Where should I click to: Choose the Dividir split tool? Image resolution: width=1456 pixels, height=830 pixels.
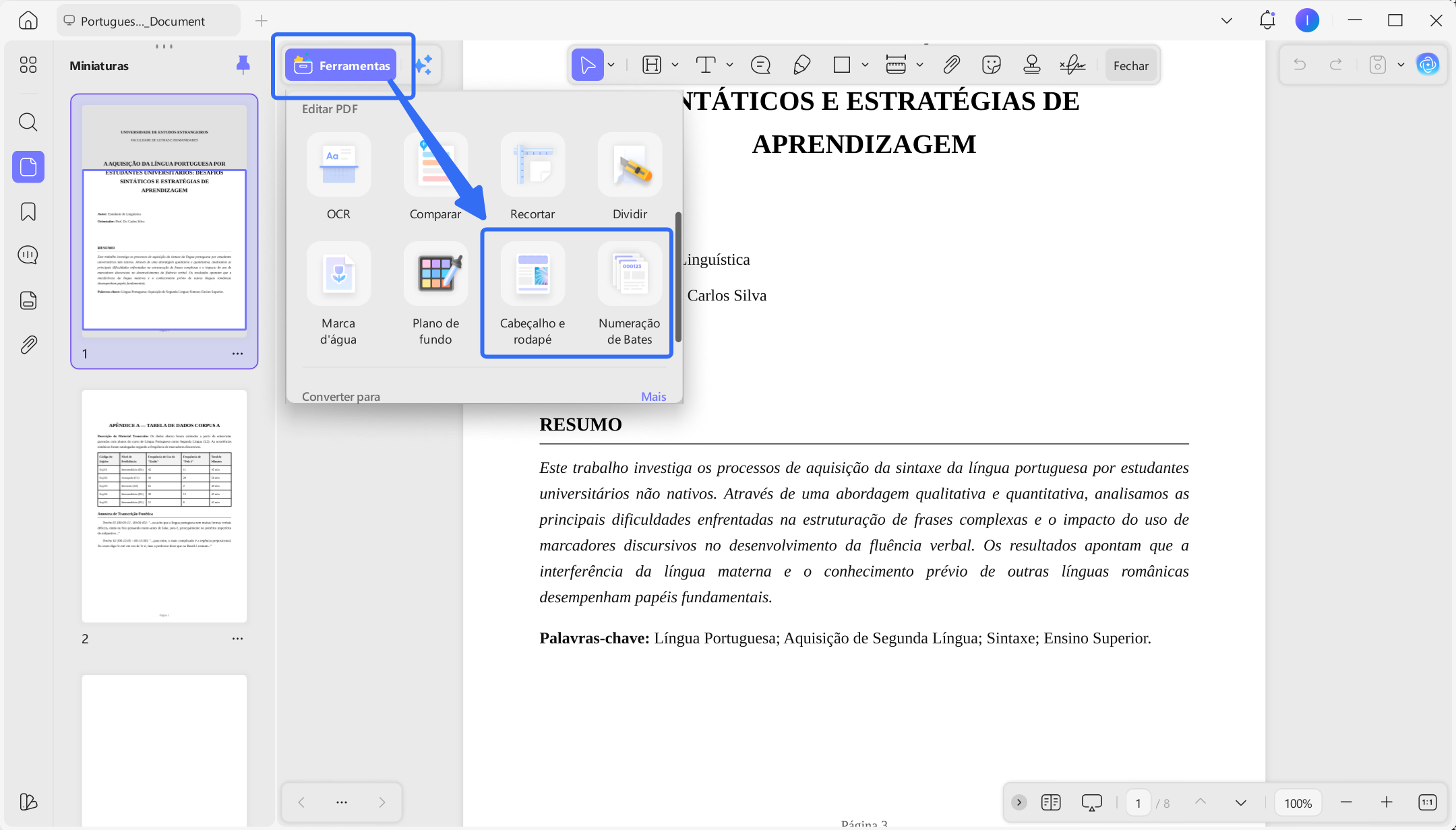tap(630, 177)
